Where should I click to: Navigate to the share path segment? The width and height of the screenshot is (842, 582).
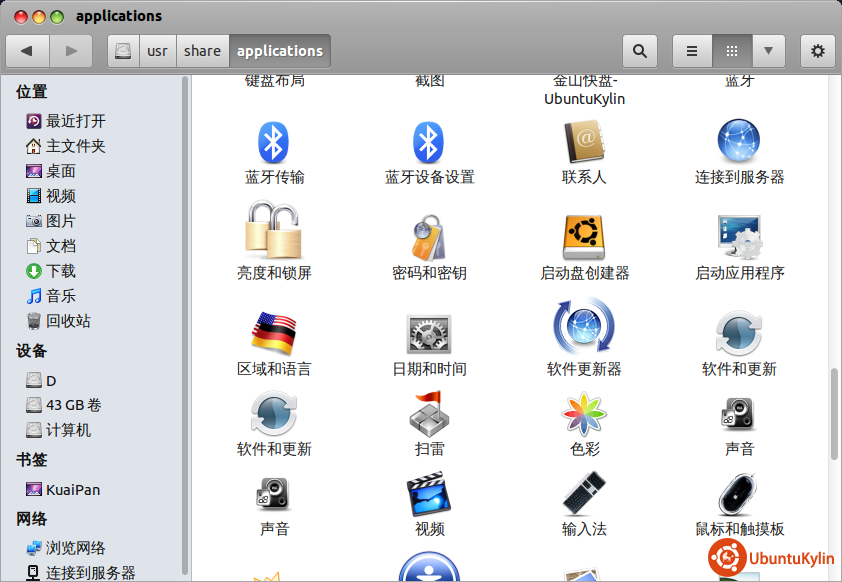(x=202, y=51)
